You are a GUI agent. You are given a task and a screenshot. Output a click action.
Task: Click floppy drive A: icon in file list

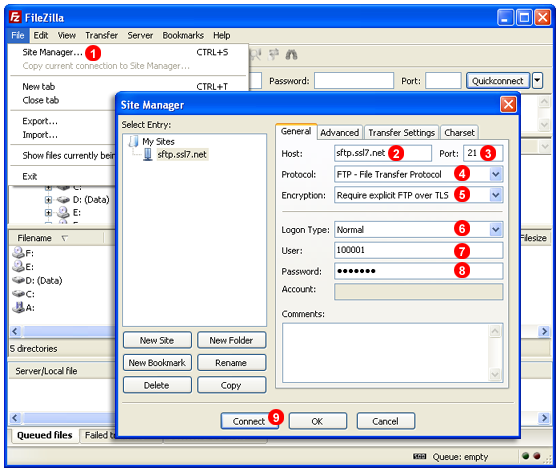click(x=18, y=307)
